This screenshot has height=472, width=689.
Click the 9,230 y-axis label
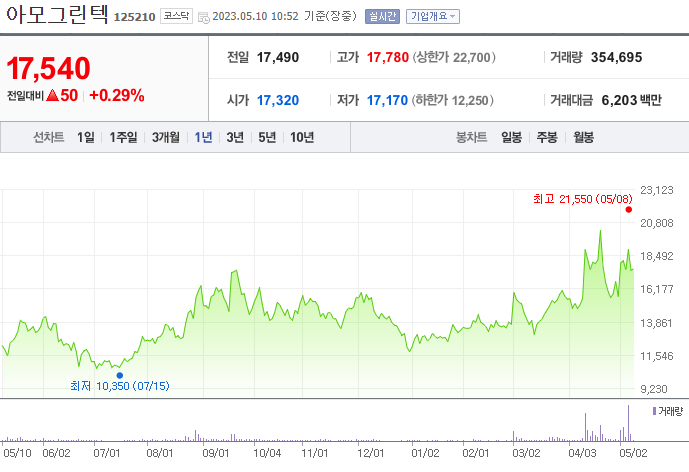pyautogui.click(x=654, y=389)
